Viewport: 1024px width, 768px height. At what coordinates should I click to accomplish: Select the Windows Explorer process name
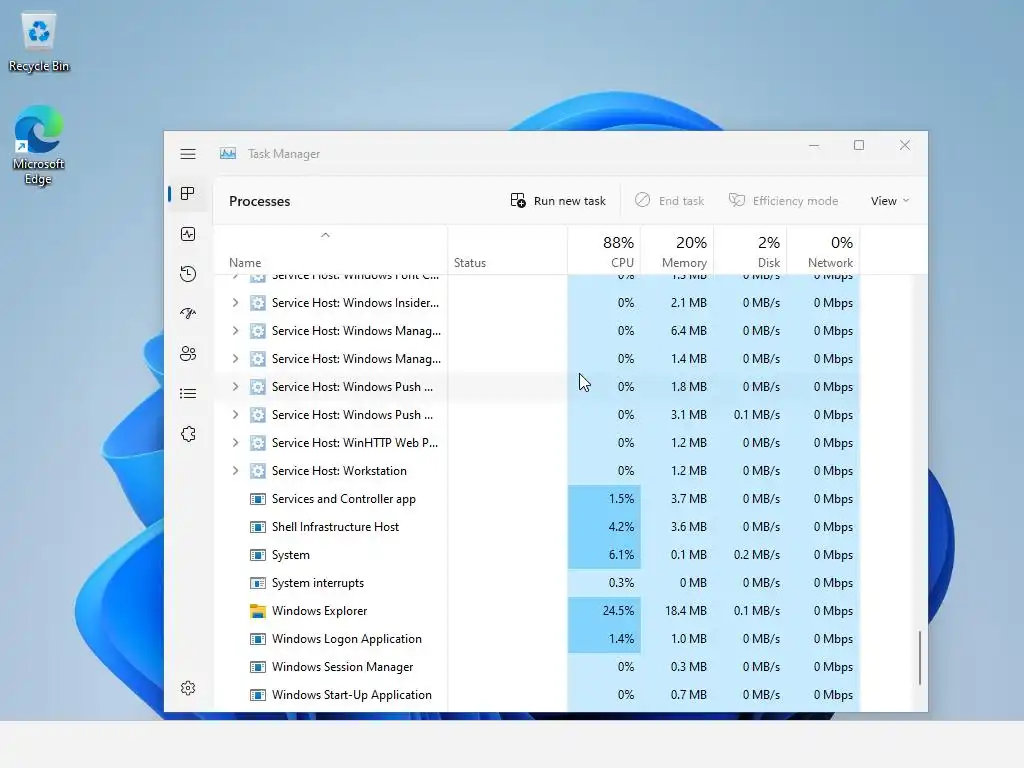pyautogui.click(x=319, y=611)
